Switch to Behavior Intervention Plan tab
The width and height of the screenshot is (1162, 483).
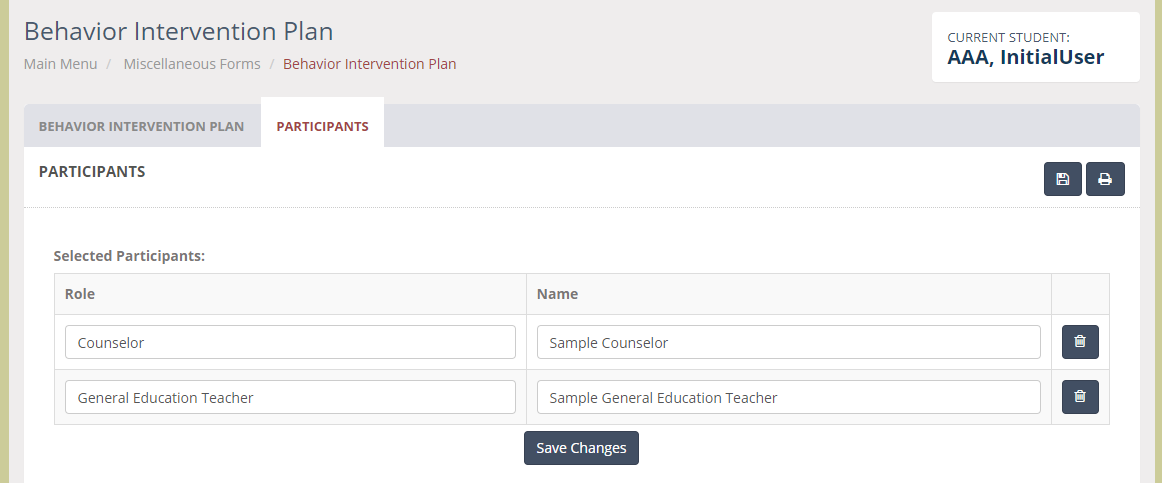[x=142, y=126]
